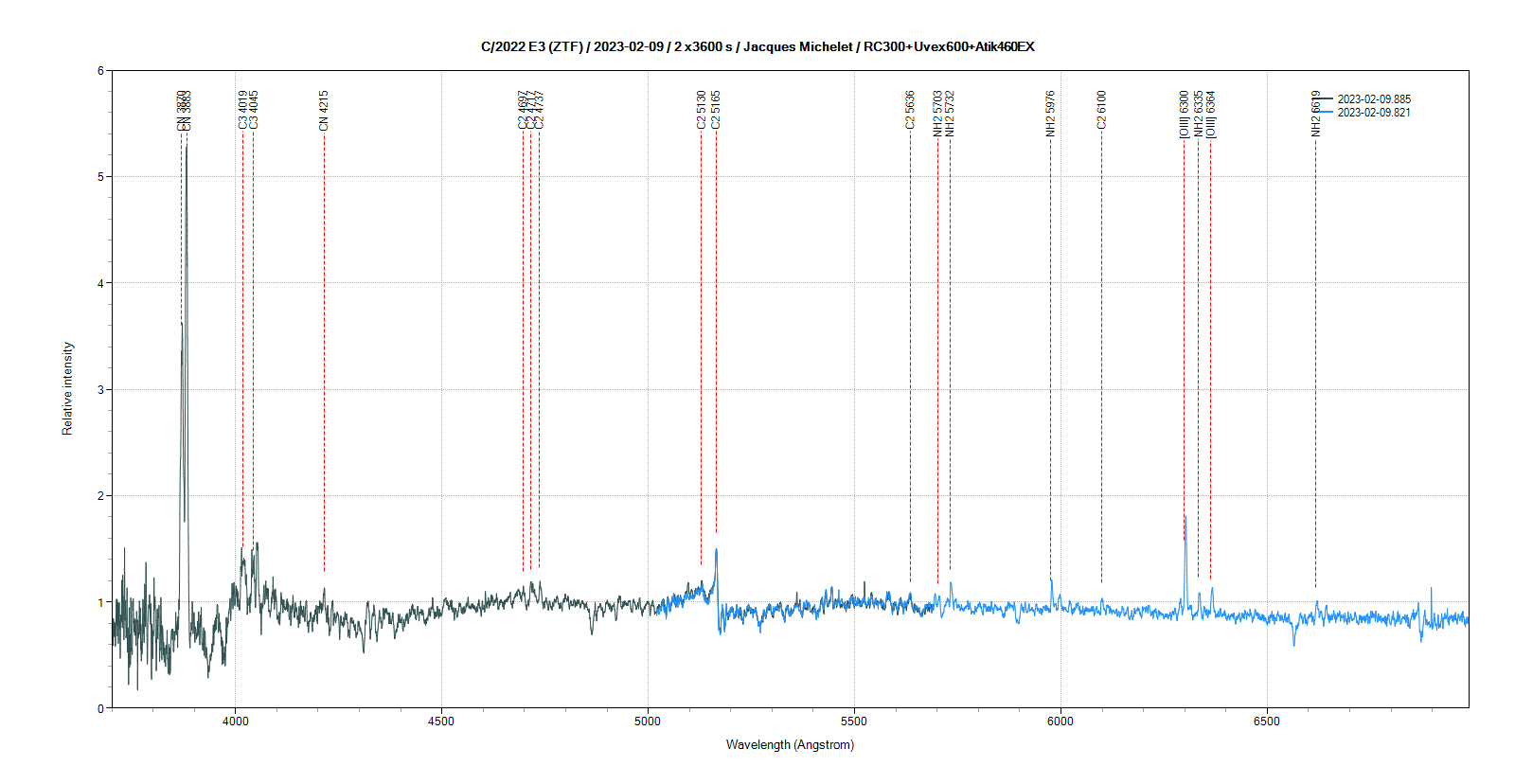Click the 3 tick on intensity axis
This screenshot has width=1515, height=784.
click(x=100, y=389)
